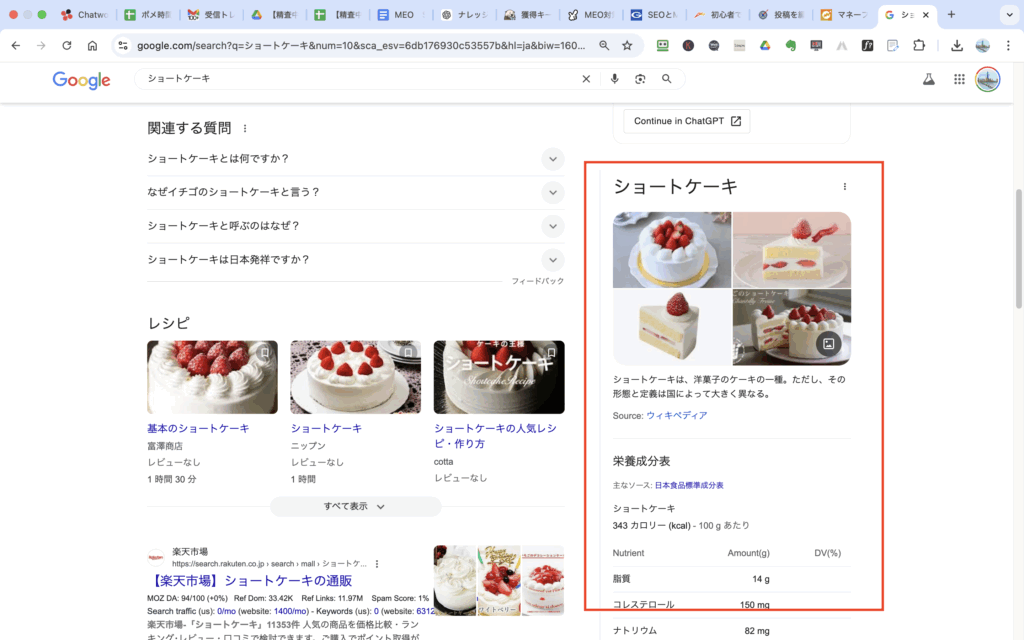
Task: Select the 343 カロリー (kcal) text
Action: (651, 526)
